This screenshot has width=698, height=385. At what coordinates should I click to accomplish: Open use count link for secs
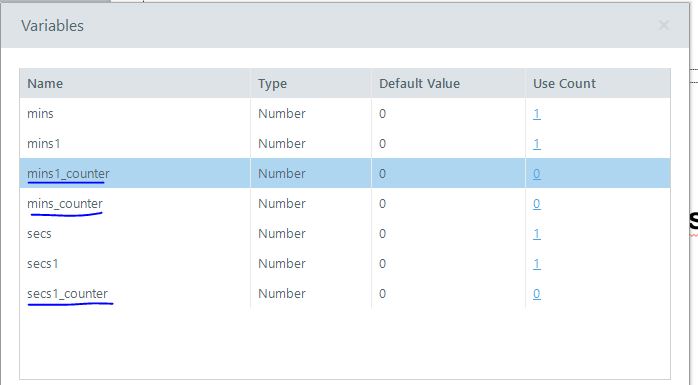537,234
